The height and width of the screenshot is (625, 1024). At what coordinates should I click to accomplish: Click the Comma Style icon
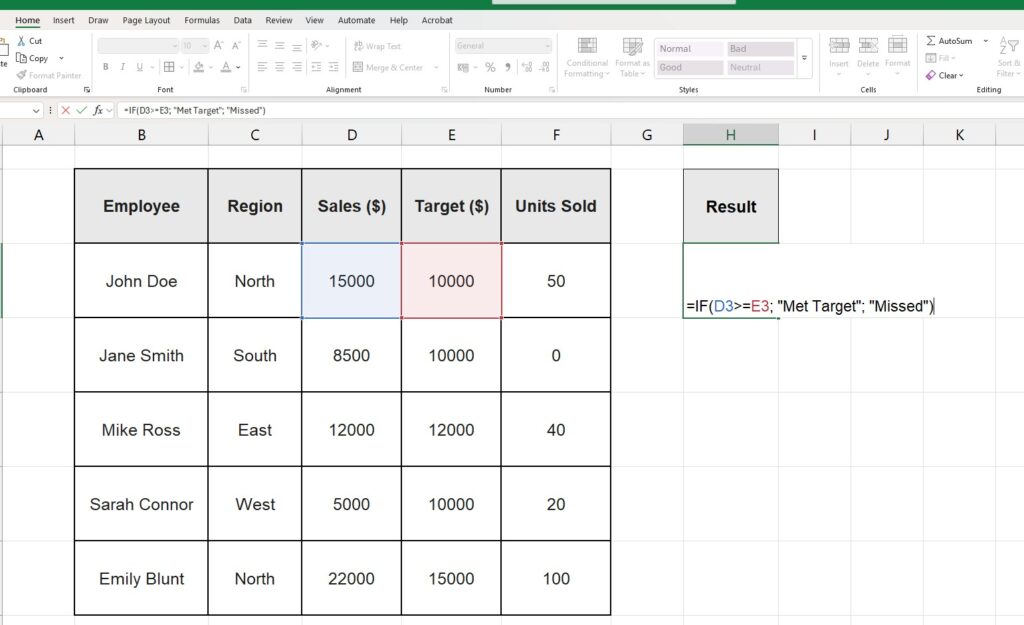point(508,67)
